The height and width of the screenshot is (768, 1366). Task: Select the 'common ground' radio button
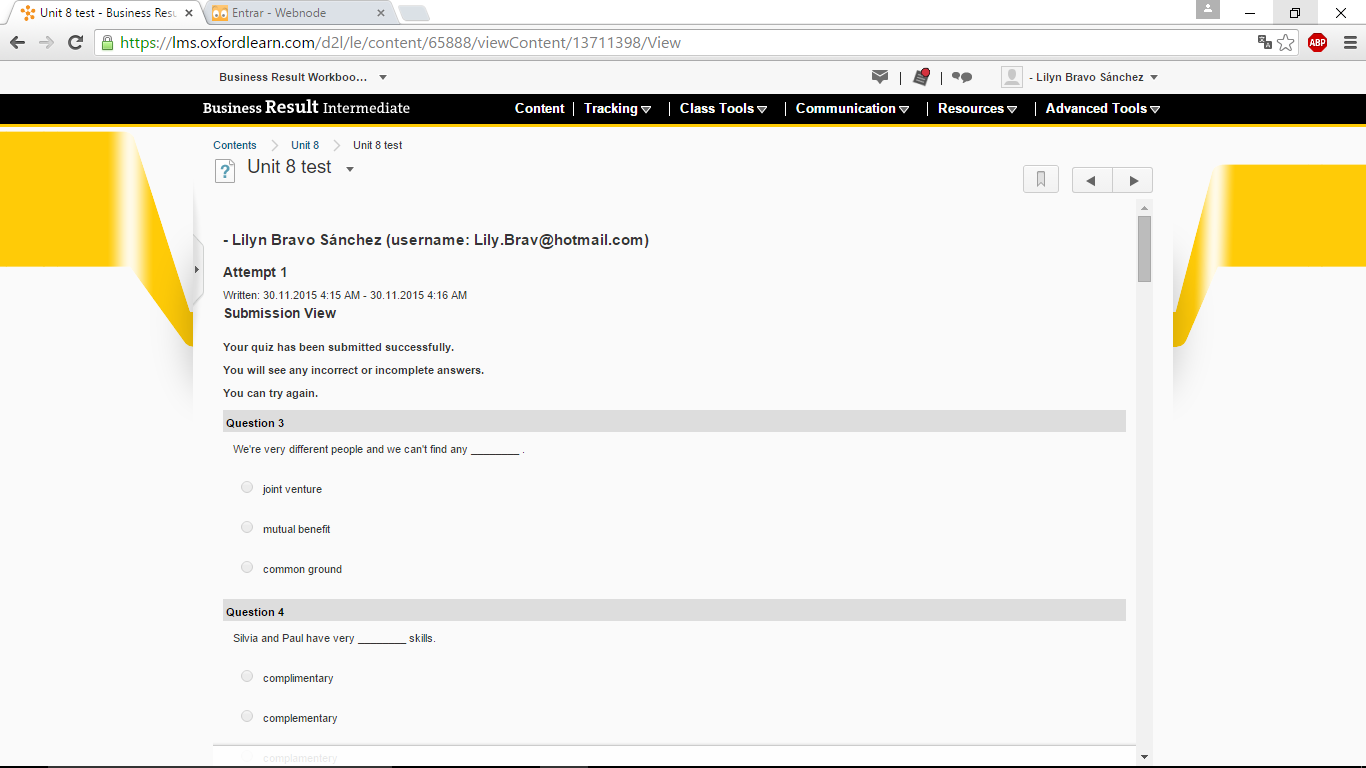(x=247, y=568)
